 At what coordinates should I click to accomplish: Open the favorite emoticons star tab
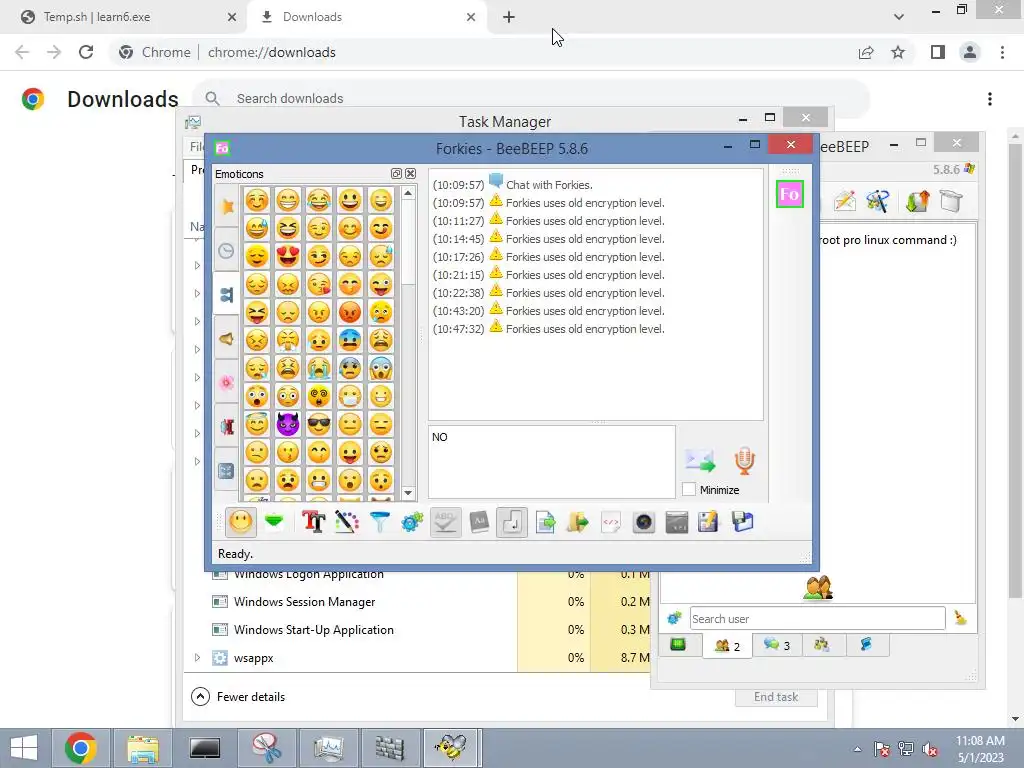(227, 206)
